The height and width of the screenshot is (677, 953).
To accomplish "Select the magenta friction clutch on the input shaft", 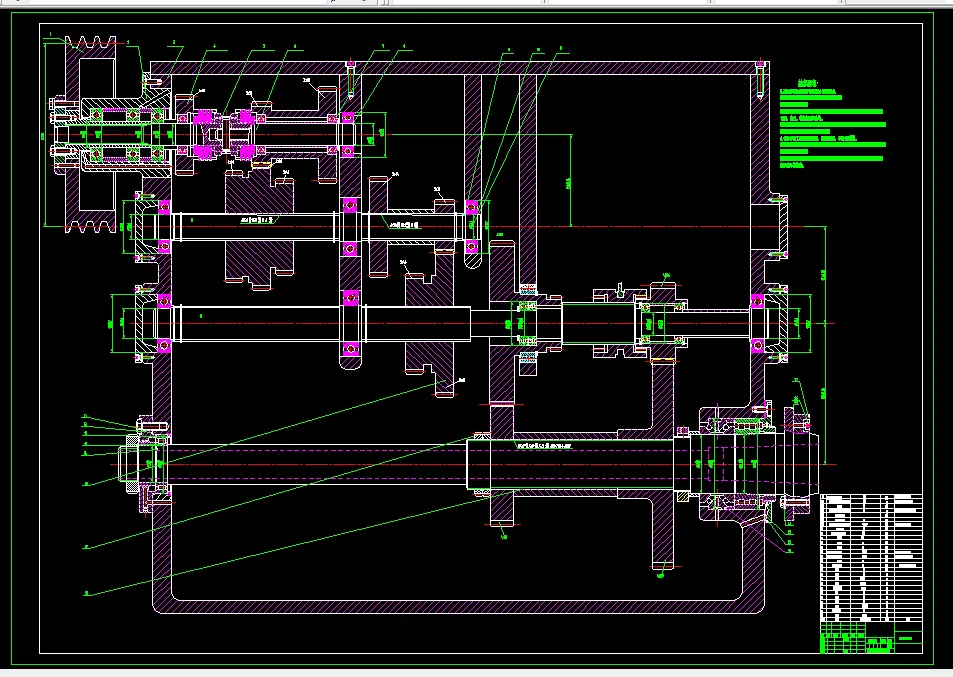I will pos(225,135).
